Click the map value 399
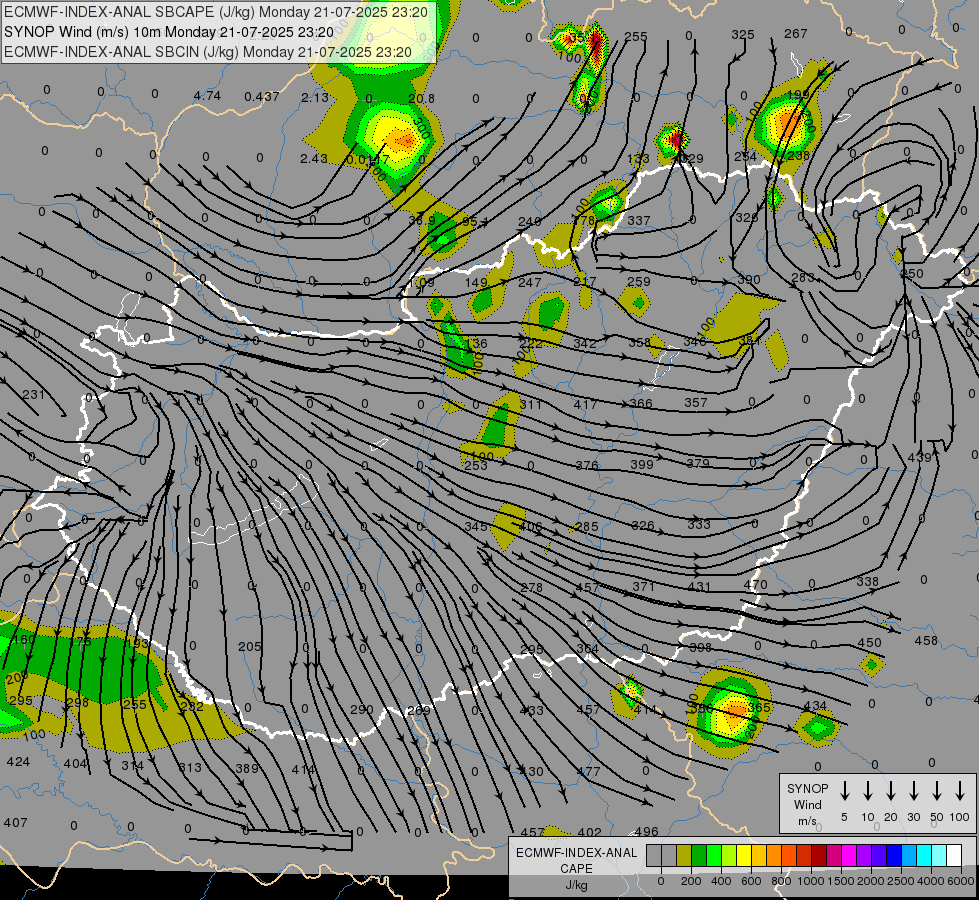 click(642, 464)
